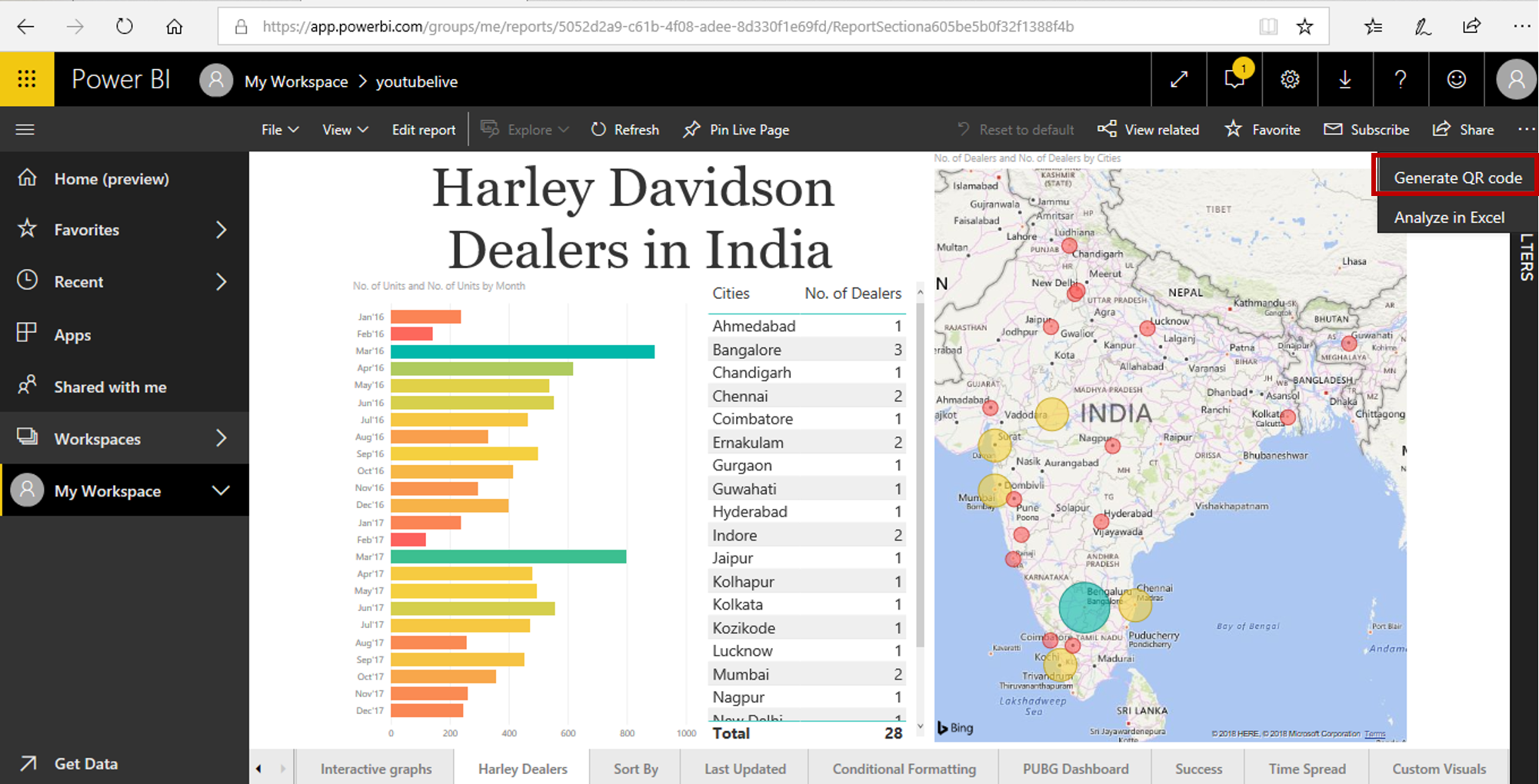Select the Bangalore row in the dealers table
The image size is (1539, 784).
(807, 350)
